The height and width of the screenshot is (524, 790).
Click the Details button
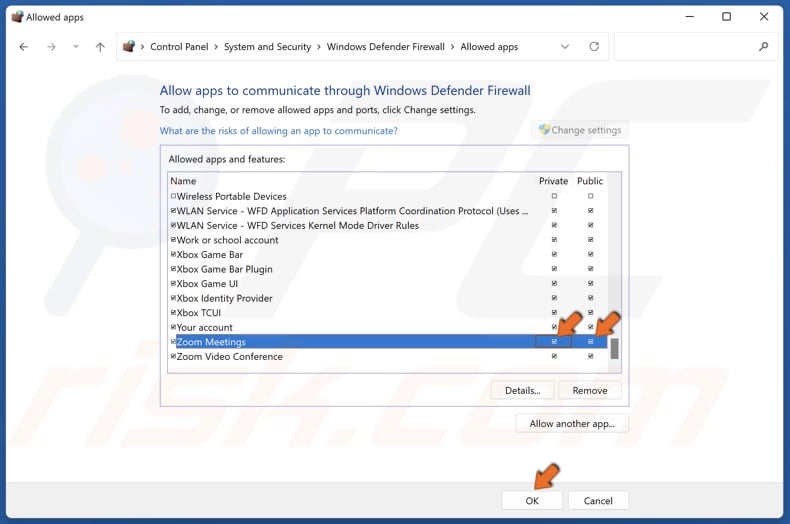pos(522,390)
